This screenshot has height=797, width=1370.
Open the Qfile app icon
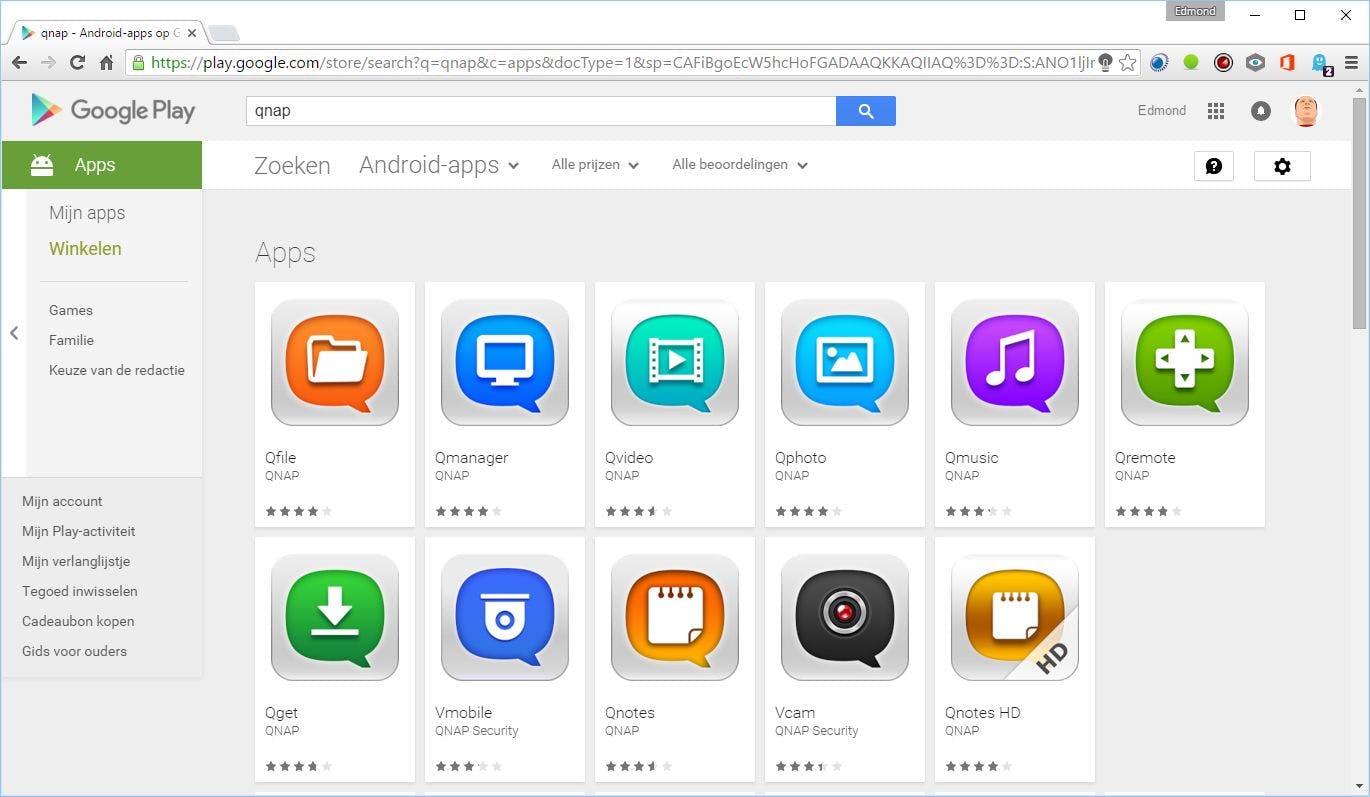pos(335,362)
